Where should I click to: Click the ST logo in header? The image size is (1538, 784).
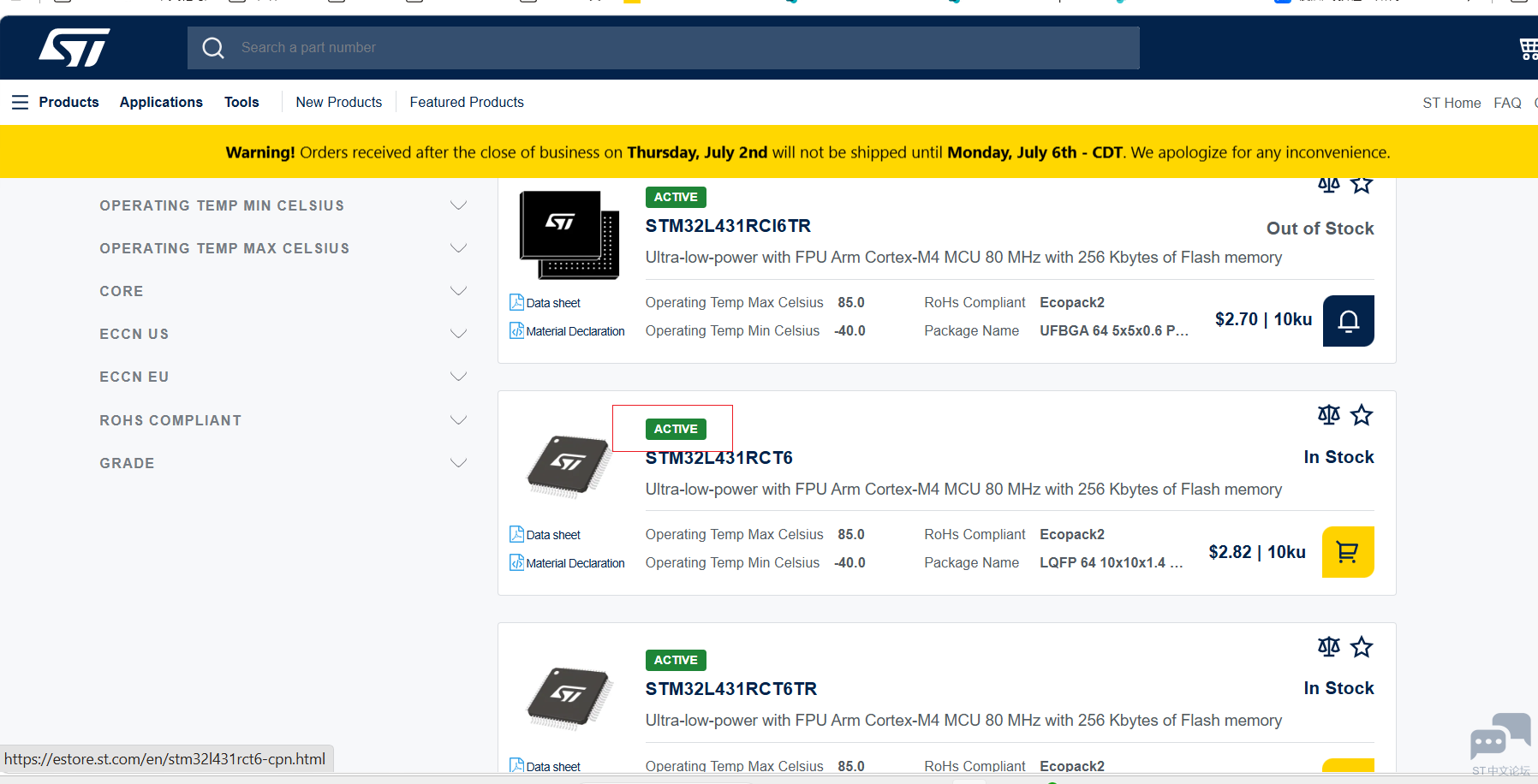click(75, 48)
